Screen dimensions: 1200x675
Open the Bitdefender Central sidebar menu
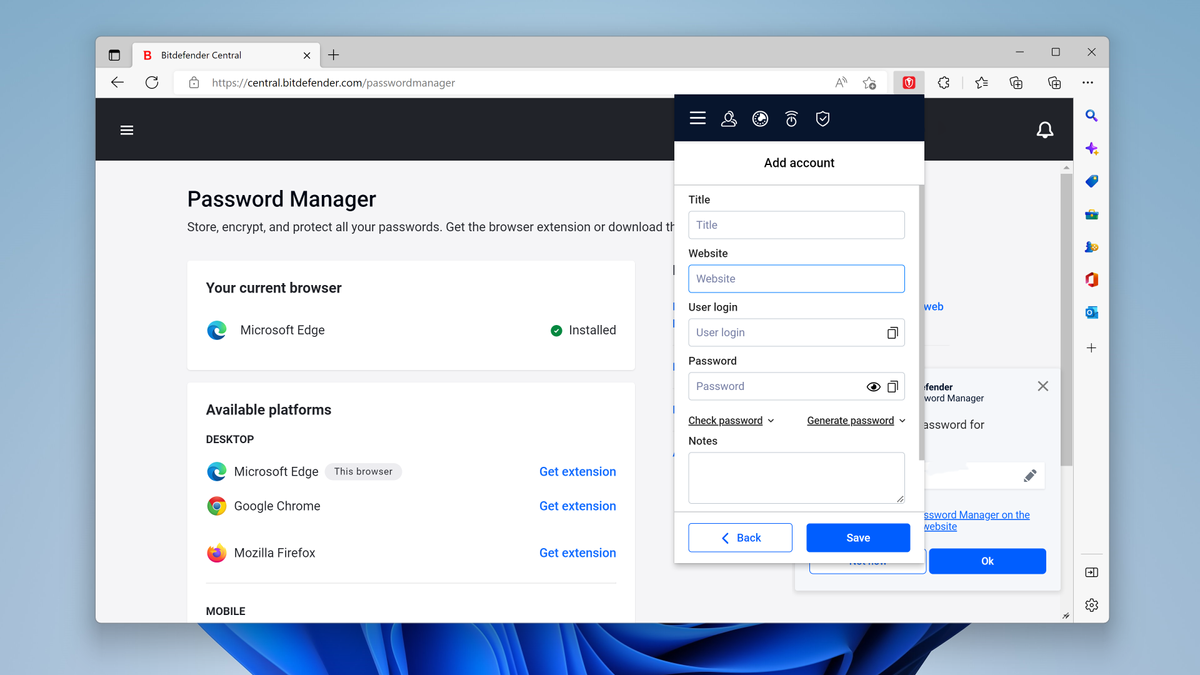click(x=127, y=130)
